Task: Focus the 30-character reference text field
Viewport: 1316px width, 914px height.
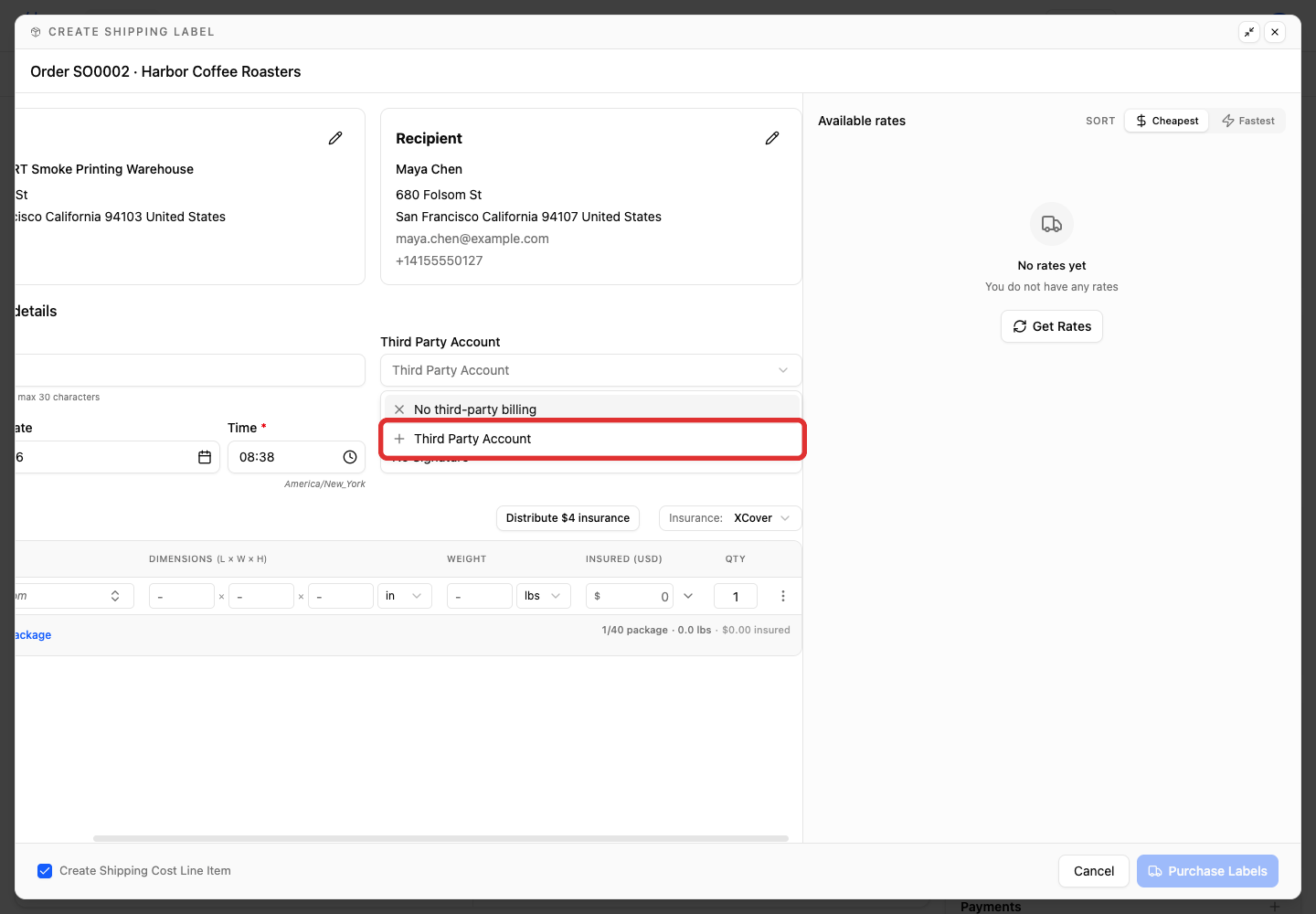Action: 190,370
